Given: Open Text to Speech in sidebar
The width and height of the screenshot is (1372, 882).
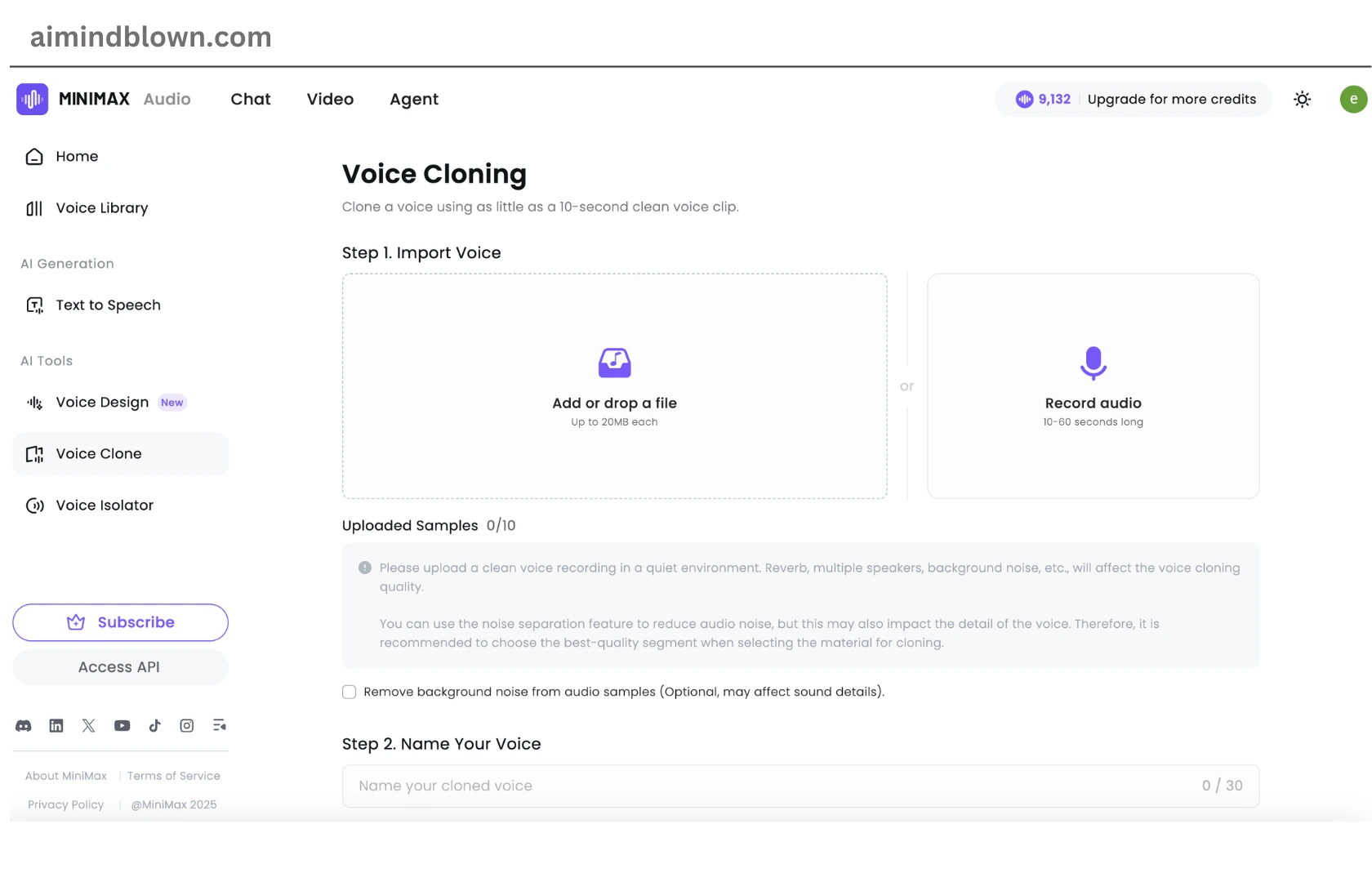Looking at the screenshot, I should click(108, 305).
